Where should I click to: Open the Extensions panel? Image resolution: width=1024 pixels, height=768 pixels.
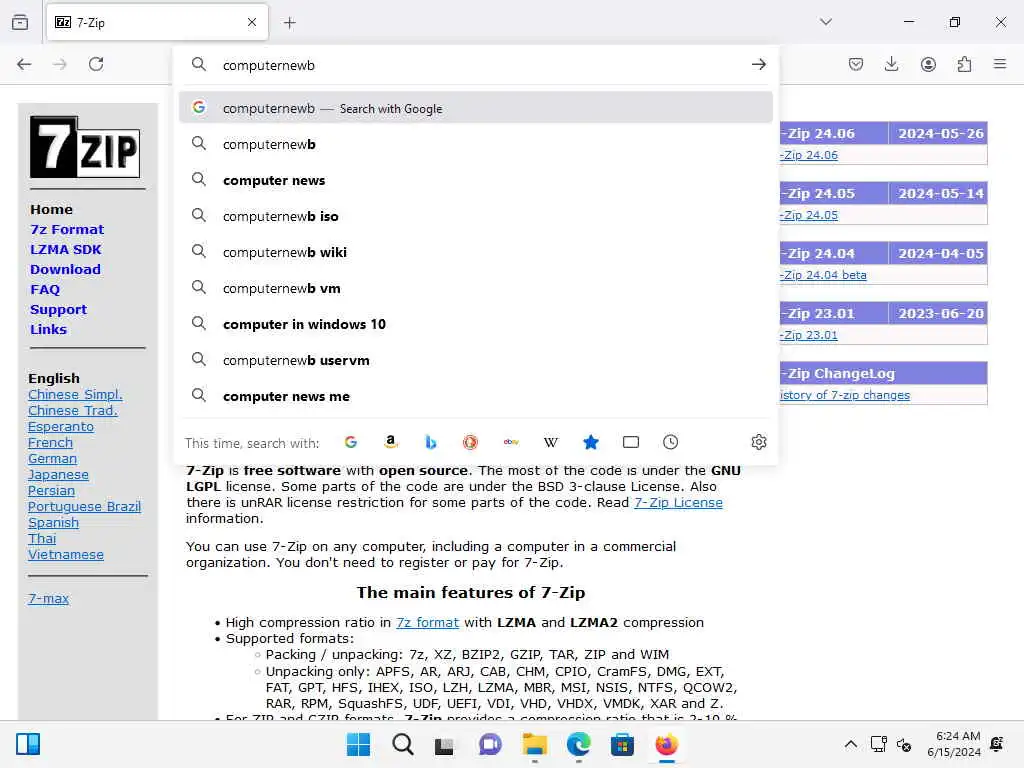click(x=964, y=64)
